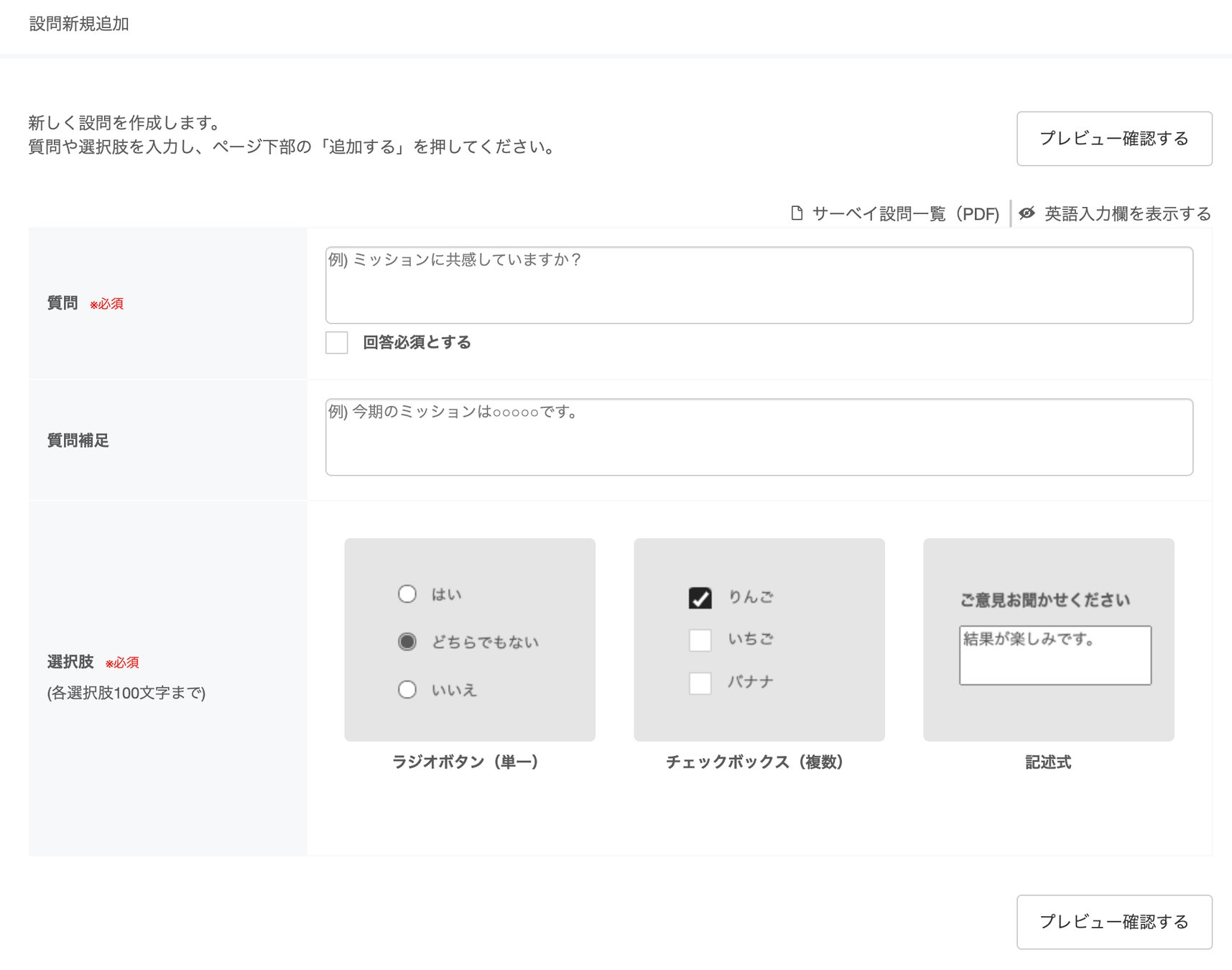Open the サーベイ設問一覧 (PDF) link

905,214
